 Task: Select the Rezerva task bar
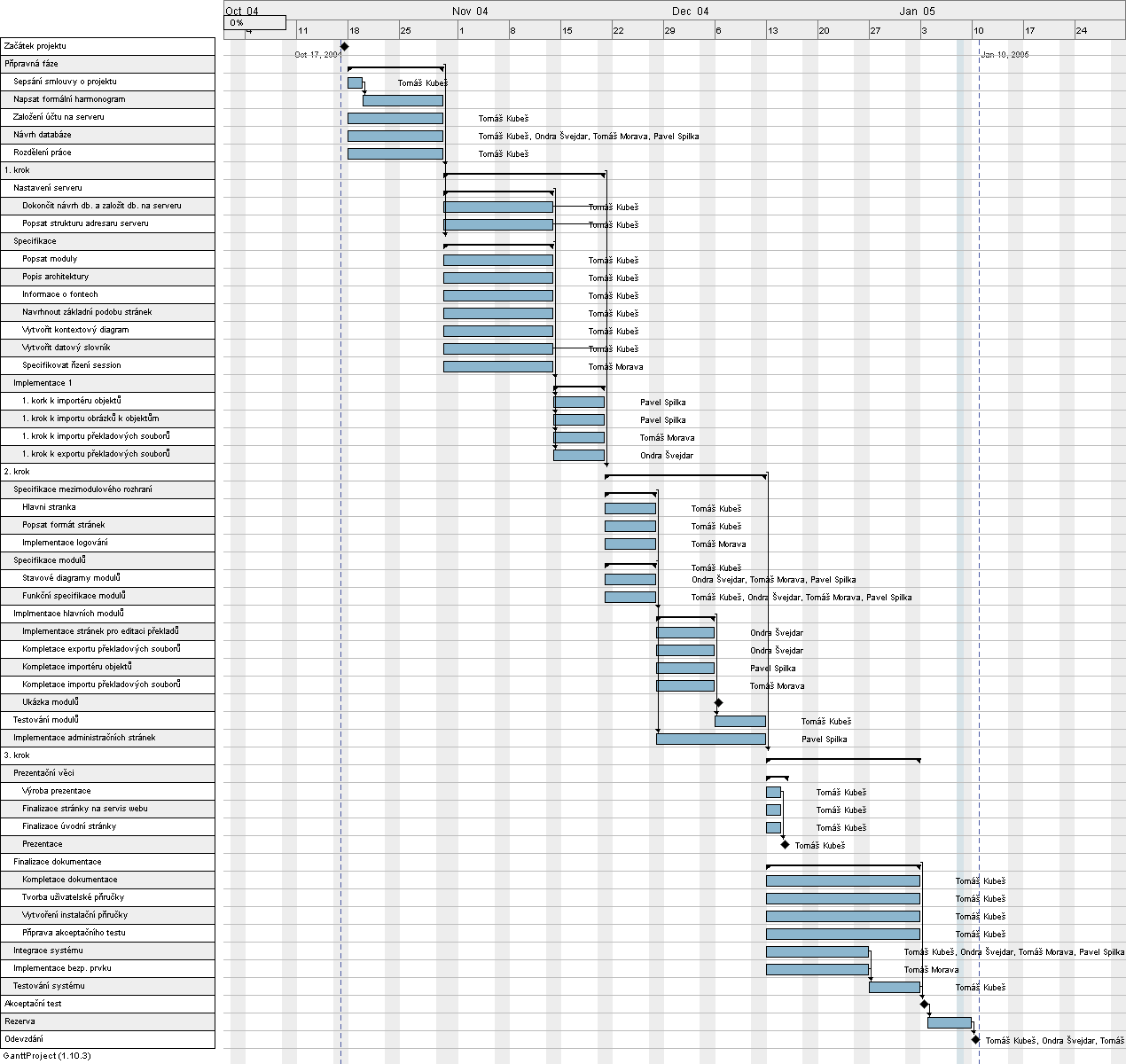pyautogui.click(x=949, y=1022)
